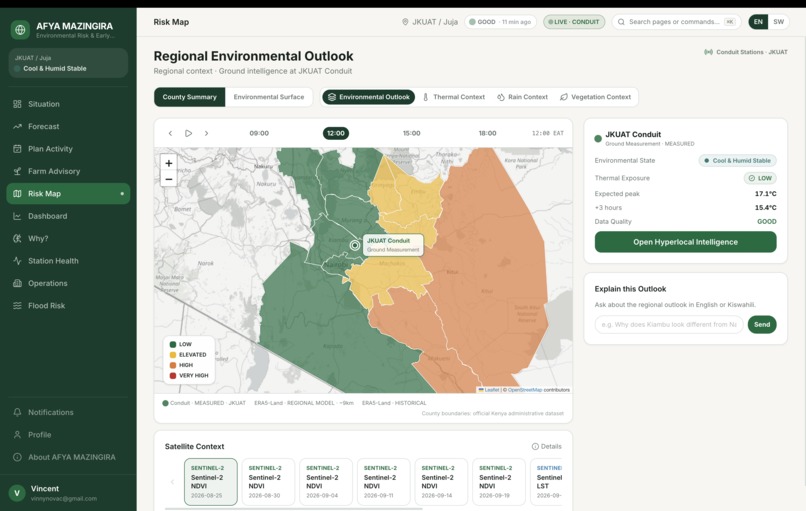Click the Profile person icon
Image resolution: width=806 pixels, height=511 pixels.
pyautogui.click(x=17, y=435)
